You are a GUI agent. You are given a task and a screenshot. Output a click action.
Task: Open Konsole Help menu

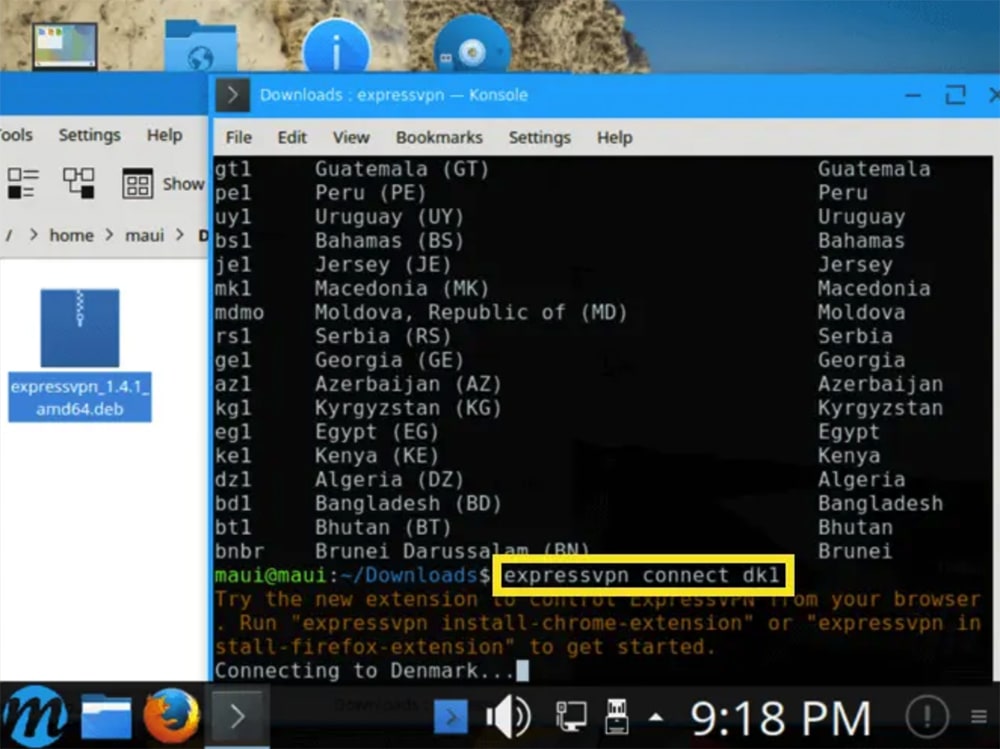click(615, 137)
